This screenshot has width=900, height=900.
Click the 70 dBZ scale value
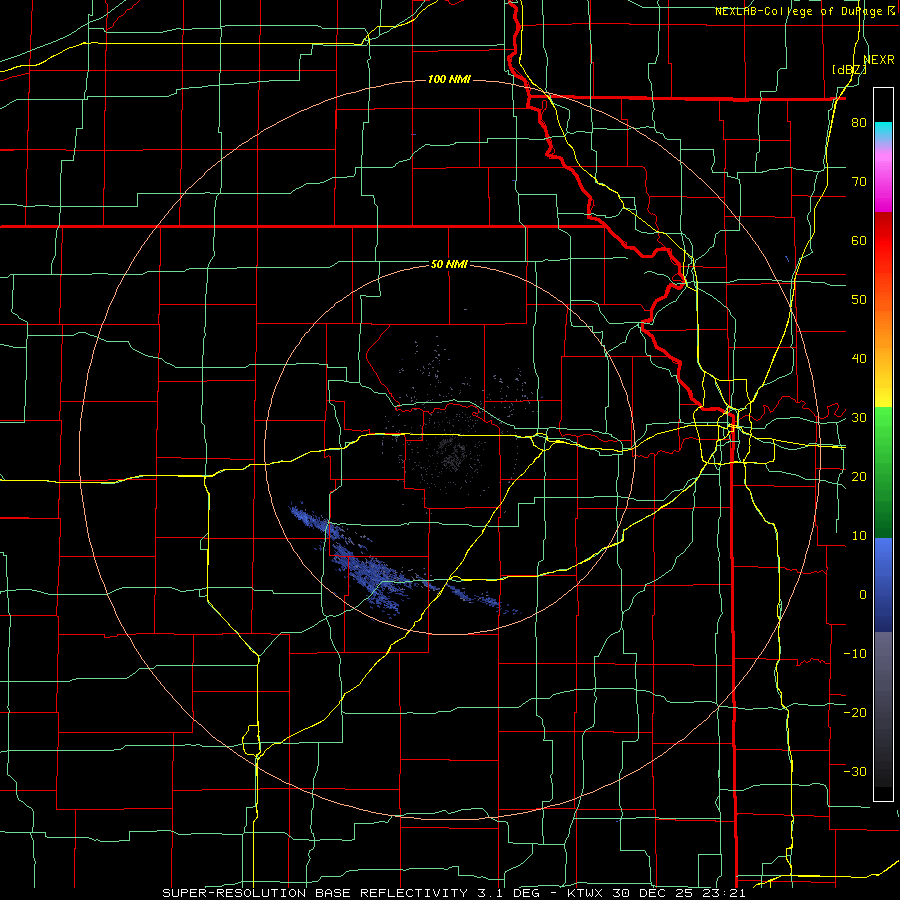(x=859, y=182)
